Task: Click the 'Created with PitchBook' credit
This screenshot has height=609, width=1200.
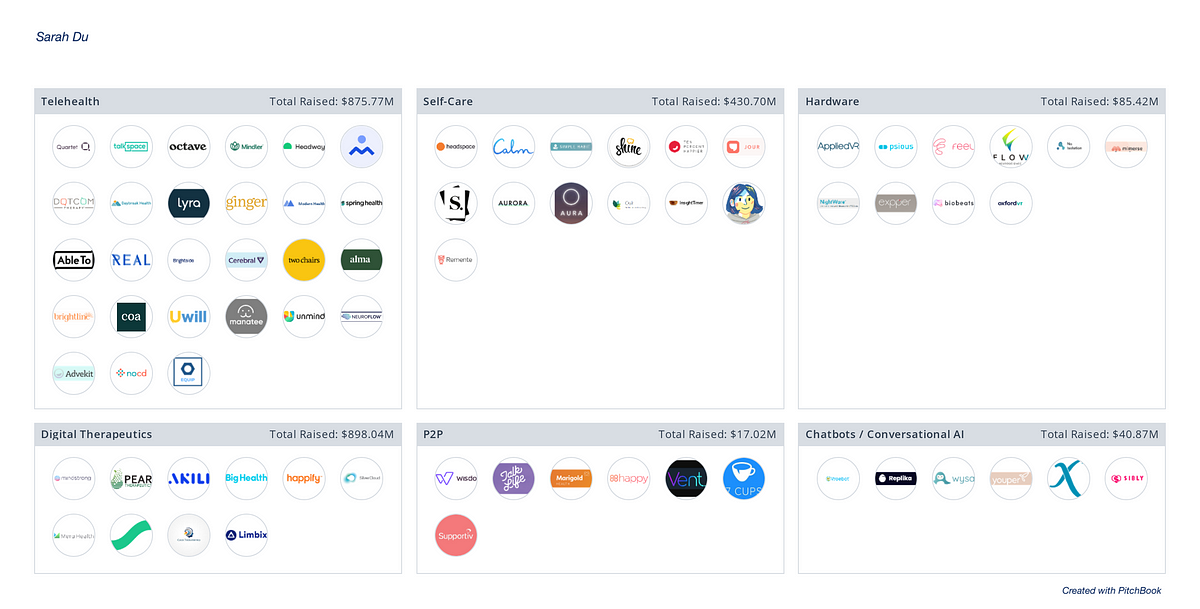Action: pyautogui.click(x=1111, y=591)
